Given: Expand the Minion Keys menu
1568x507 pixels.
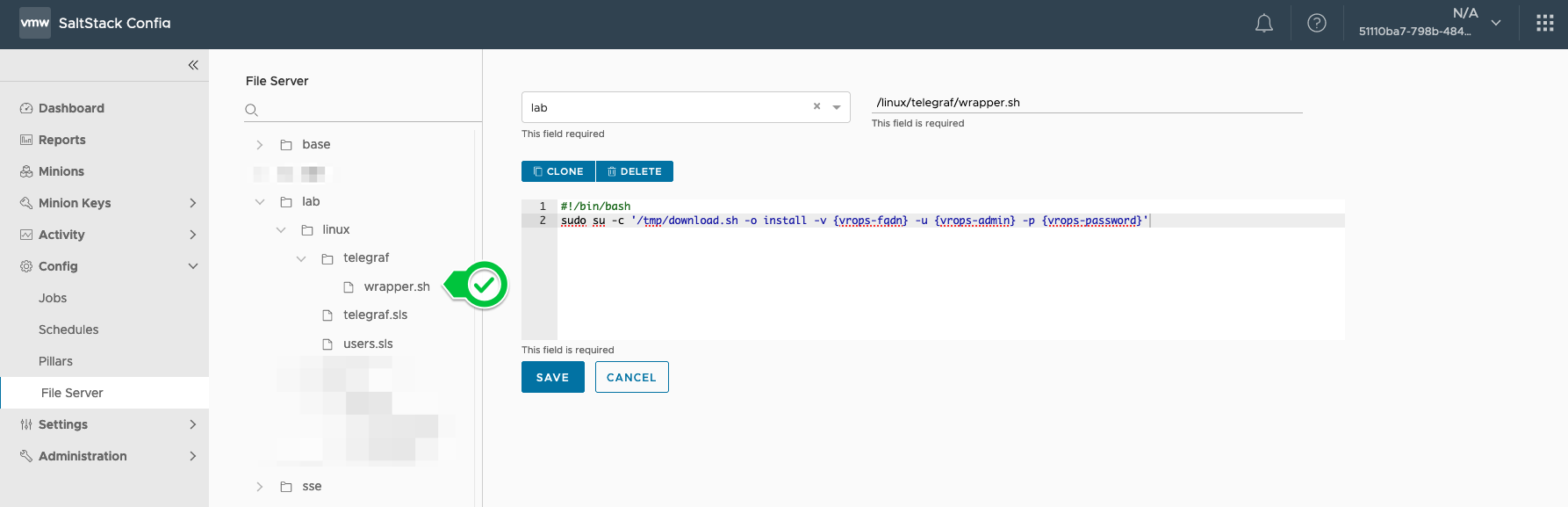Looking at the screenshot, I should click(x=193, y=203).
